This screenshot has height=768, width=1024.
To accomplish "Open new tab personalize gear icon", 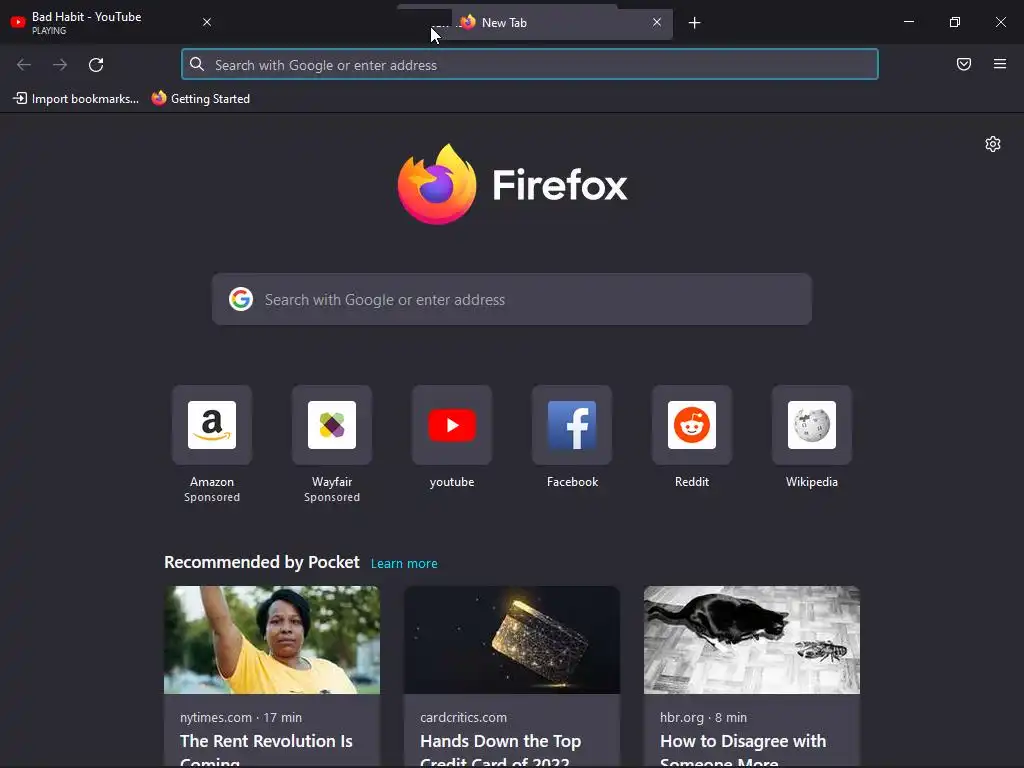I will [x=993, y=144].
